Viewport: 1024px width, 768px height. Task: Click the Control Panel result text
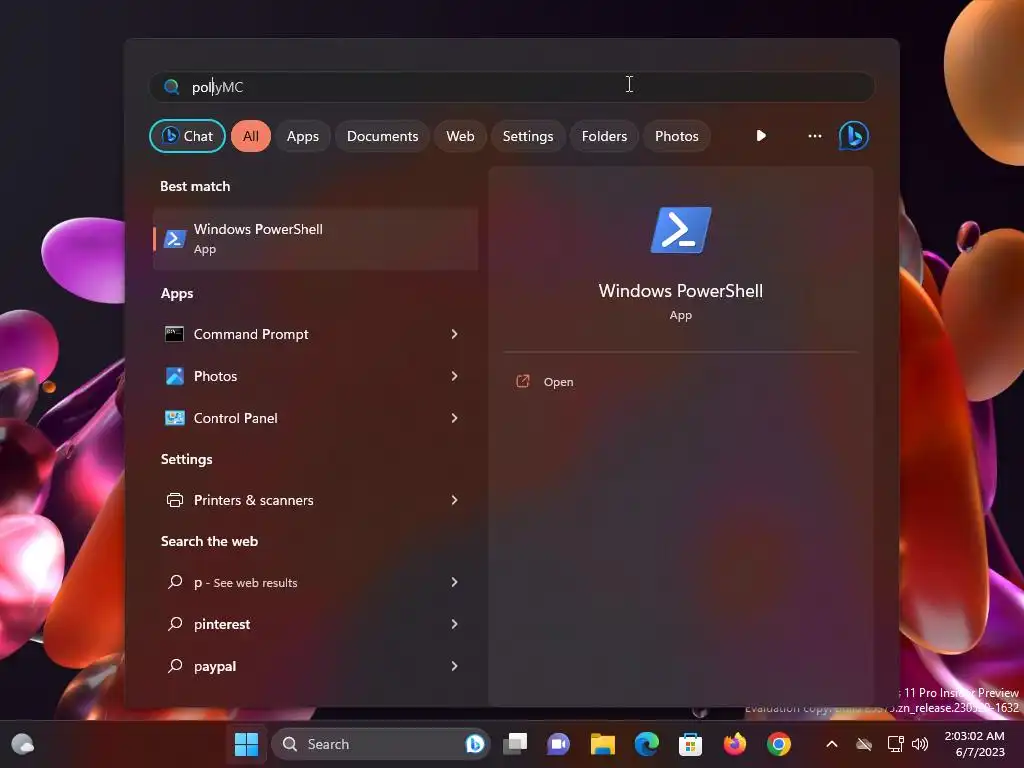click(x=236, y=418)
